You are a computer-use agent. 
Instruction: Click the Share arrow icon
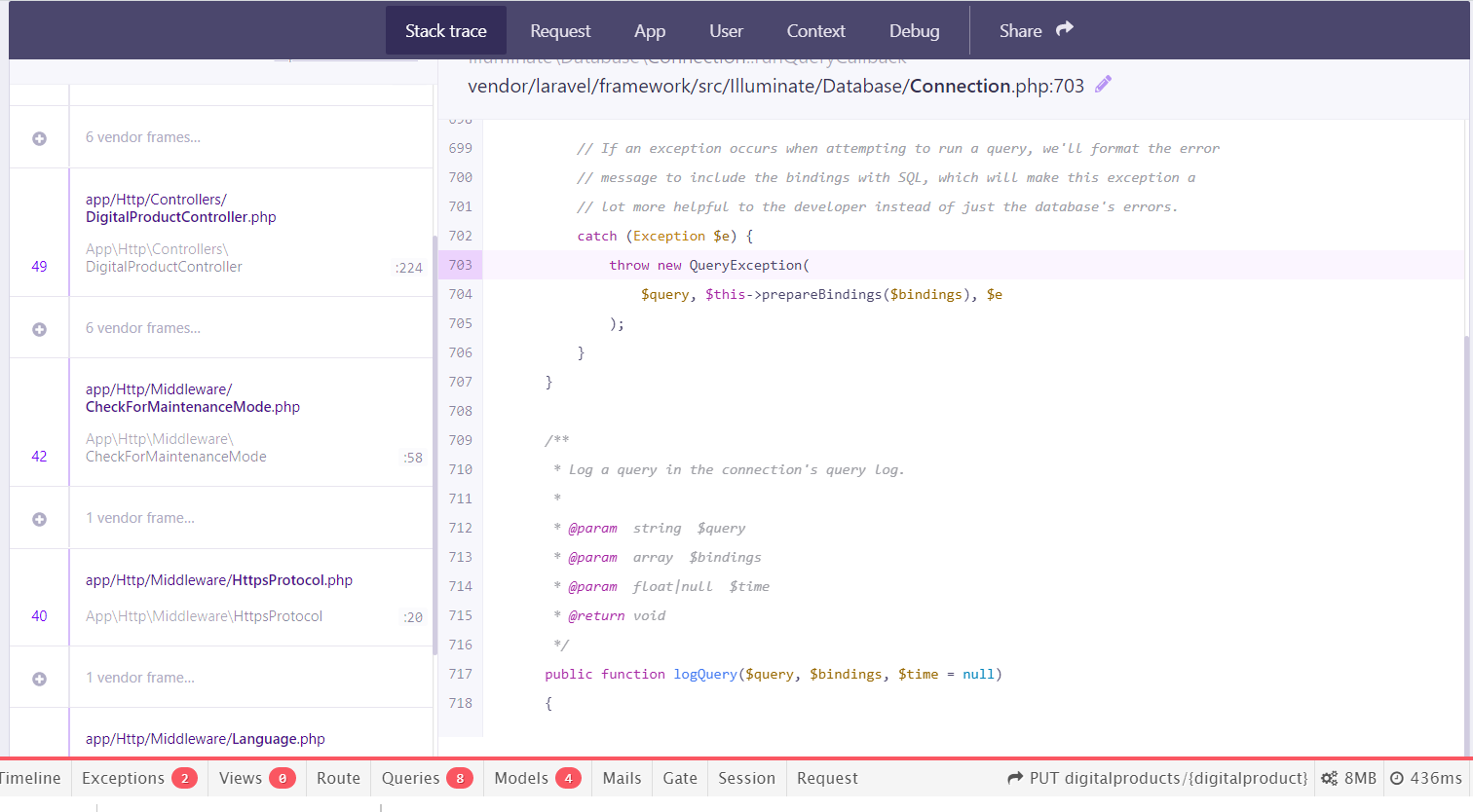click(1065, 29)
